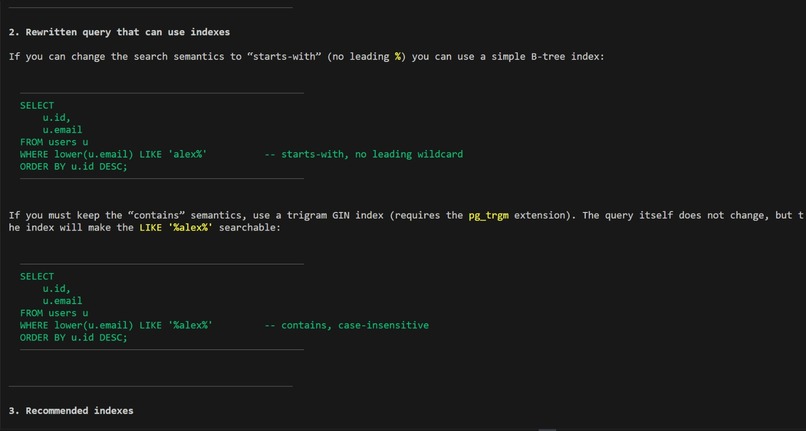Click the words "trigram GIN index"
This screenshot has width=806, height=431.
335,215
